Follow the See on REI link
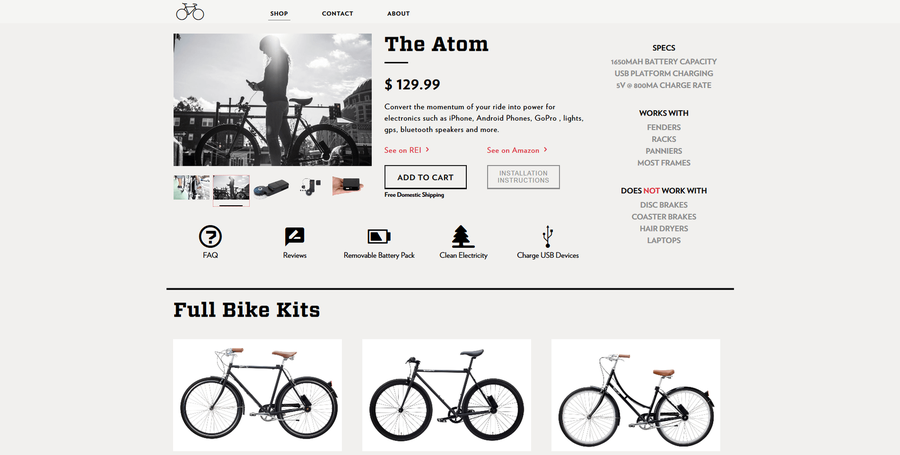 (x=407, y=150)
